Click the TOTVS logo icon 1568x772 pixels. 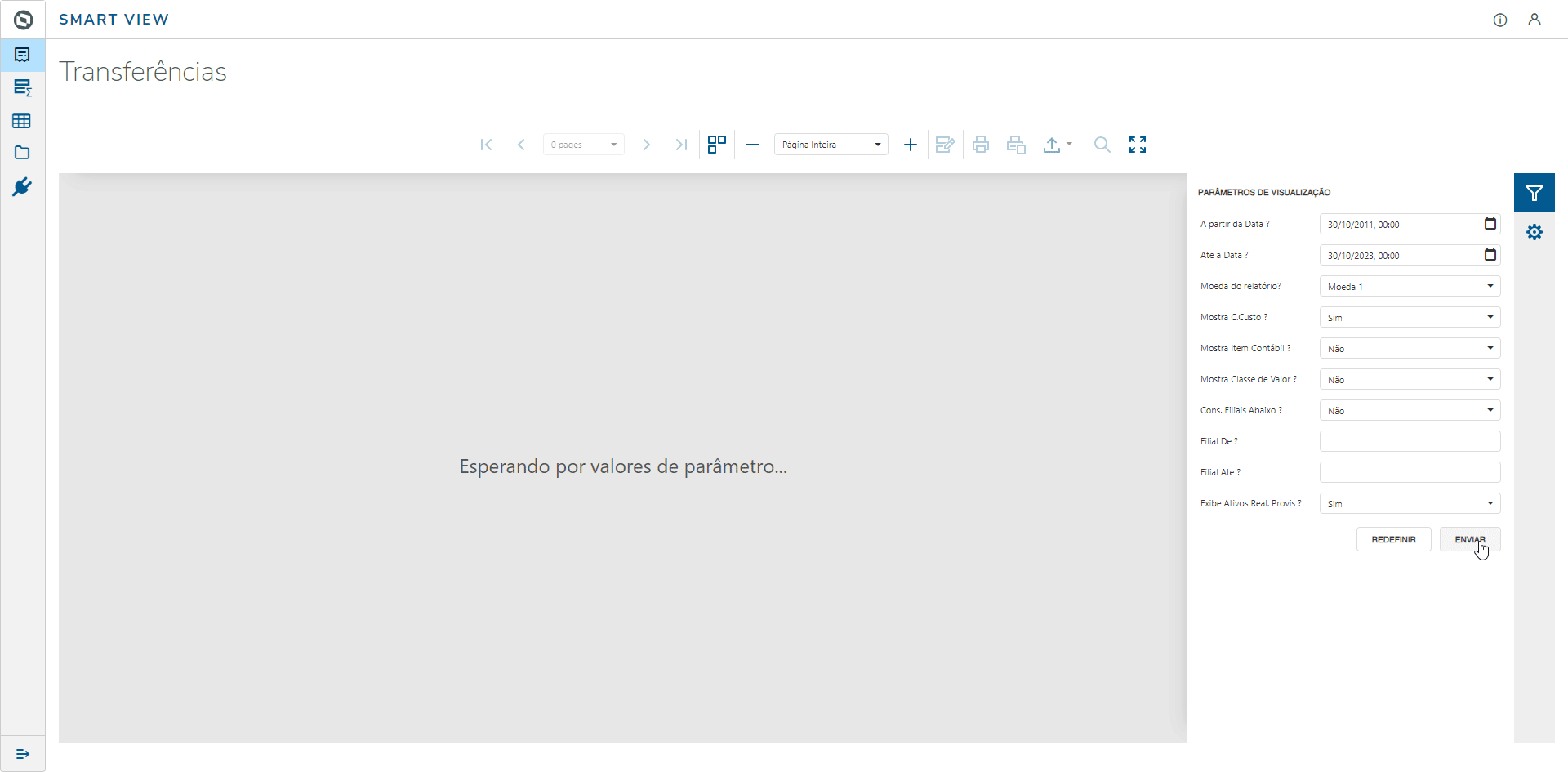point(23,20)
